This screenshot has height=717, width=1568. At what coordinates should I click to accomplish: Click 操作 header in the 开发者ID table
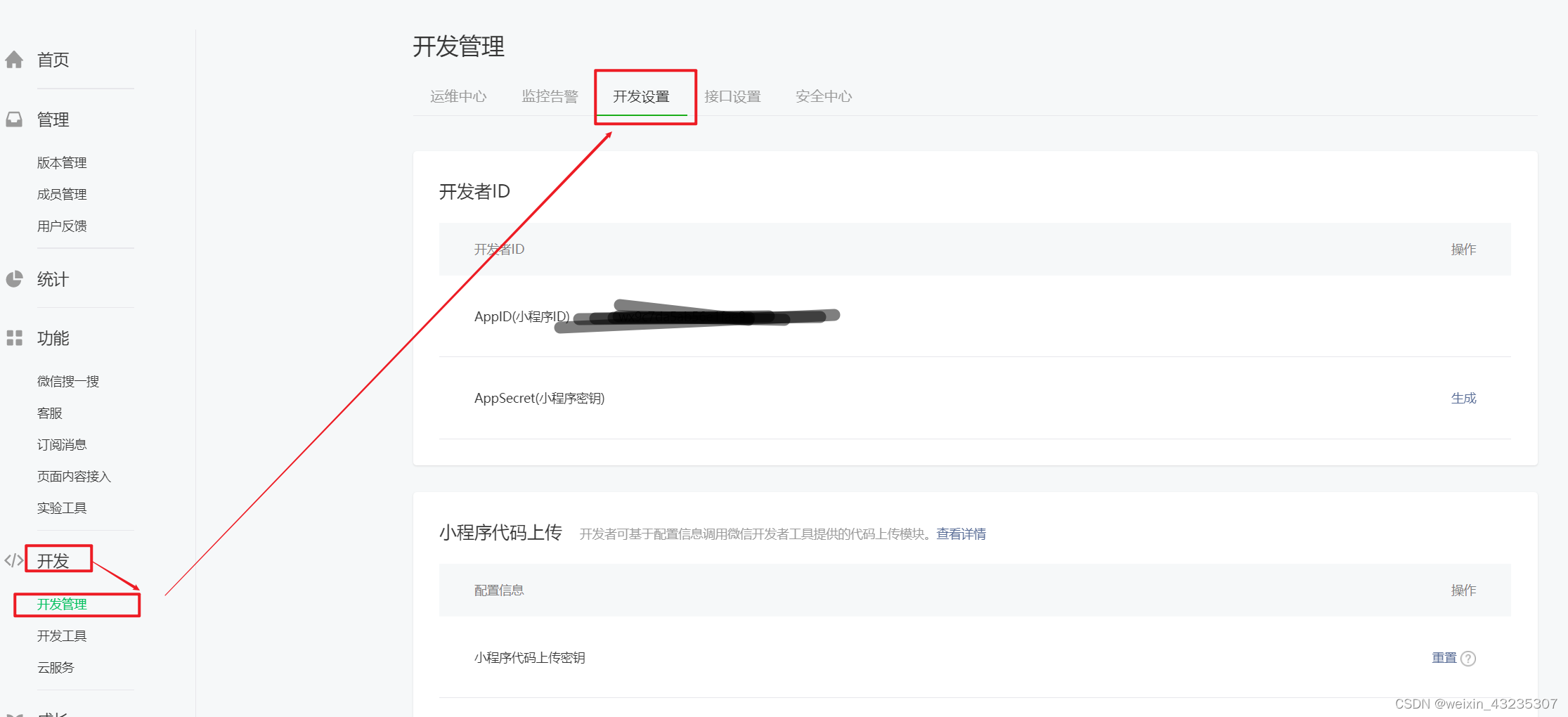pos(1463,249)
